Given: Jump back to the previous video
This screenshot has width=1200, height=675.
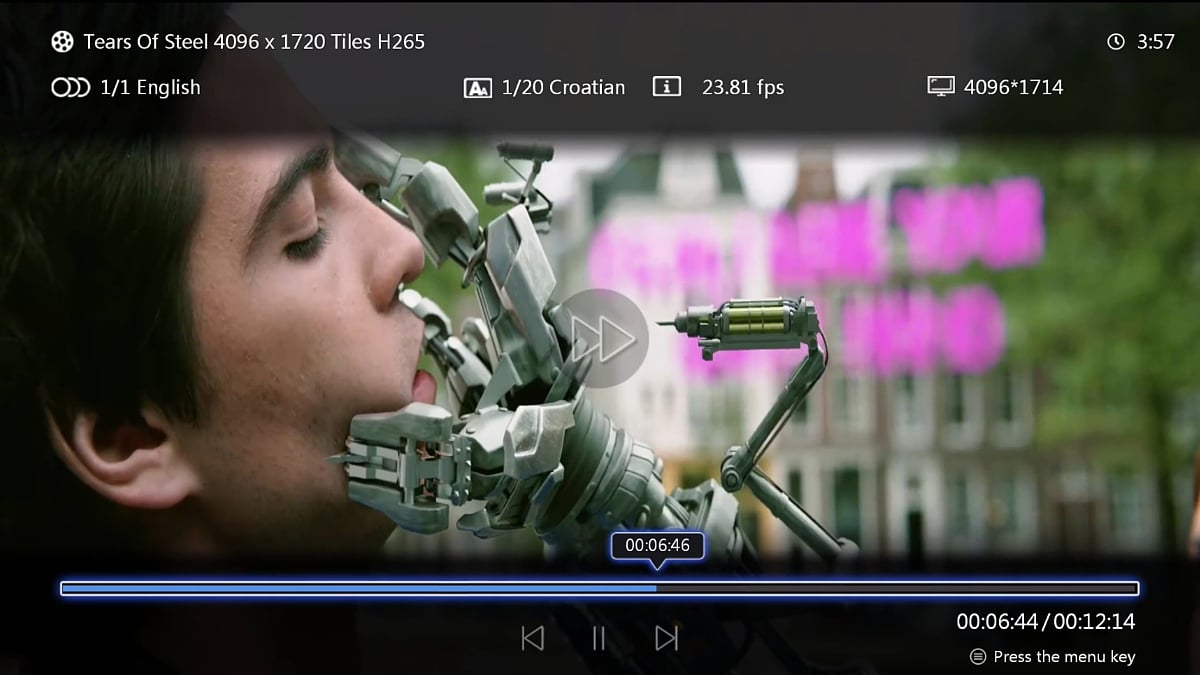Looking at the screenshot, I should point(532,637).
